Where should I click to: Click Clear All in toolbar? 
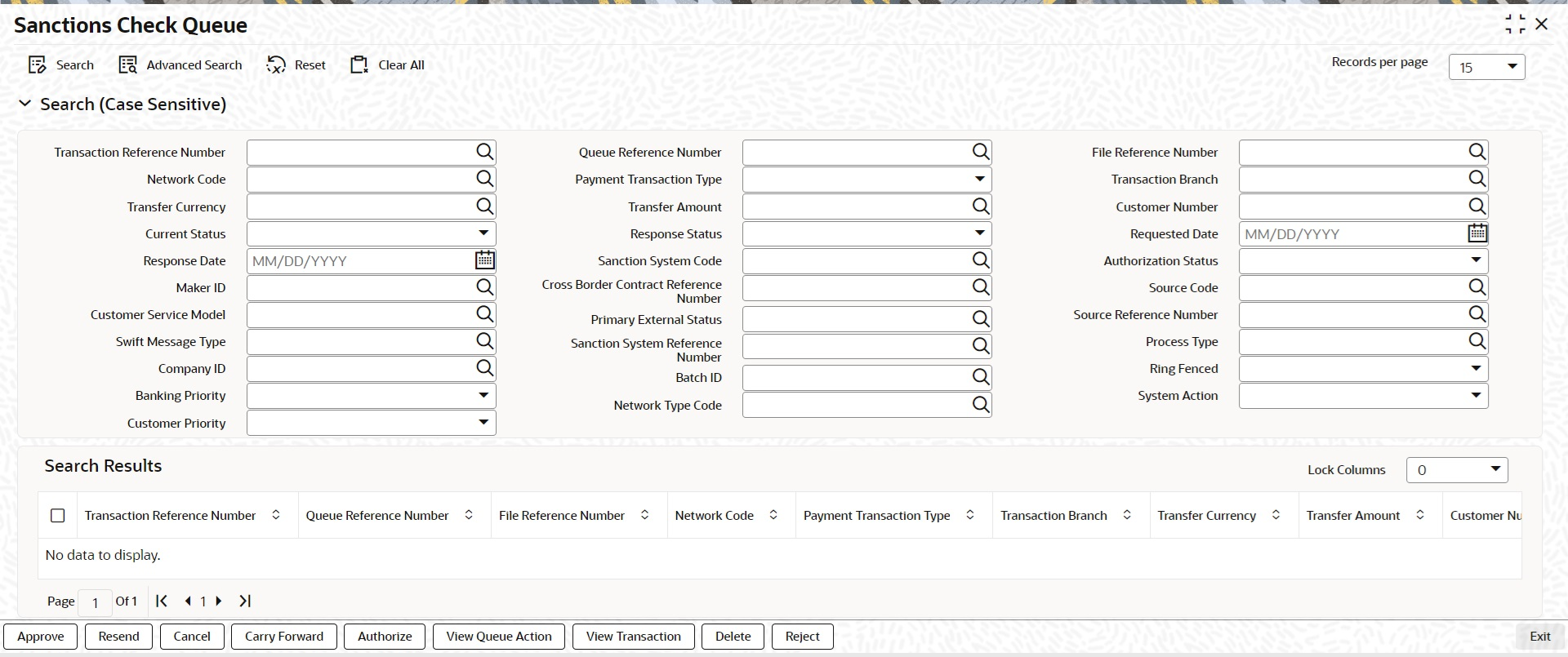pyautogui.click(x=387, y=65)
